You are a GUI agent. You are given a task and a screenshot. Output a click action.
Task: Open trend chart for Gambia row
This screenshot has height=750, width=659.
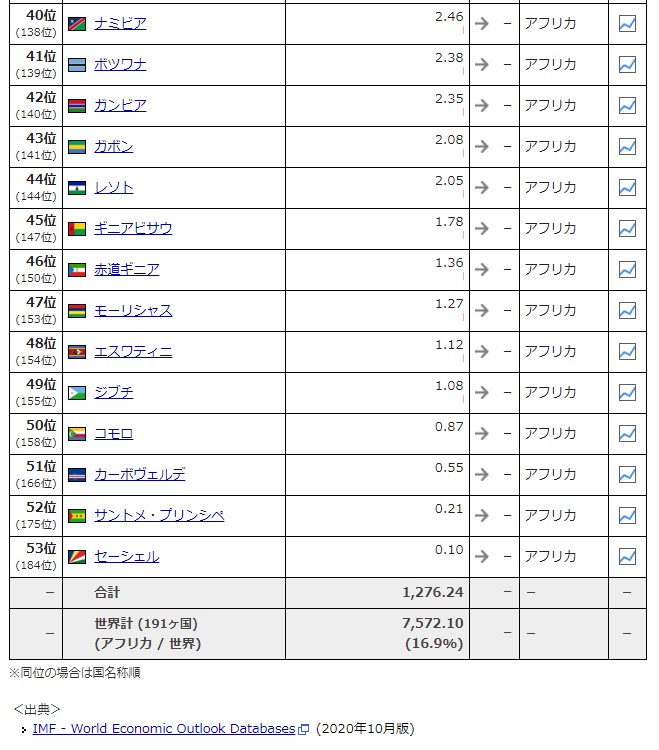tap(627, 105)
